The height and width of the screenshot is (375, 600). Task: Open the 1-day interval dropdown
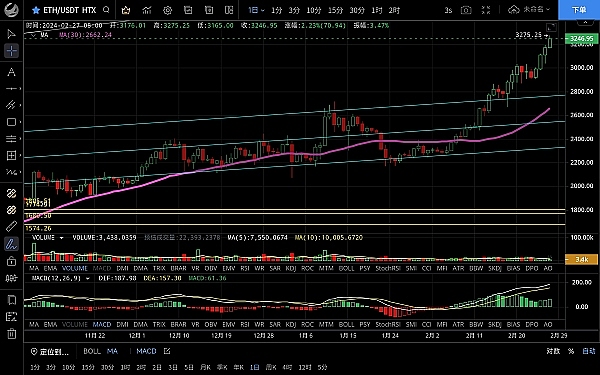(256, 10)
